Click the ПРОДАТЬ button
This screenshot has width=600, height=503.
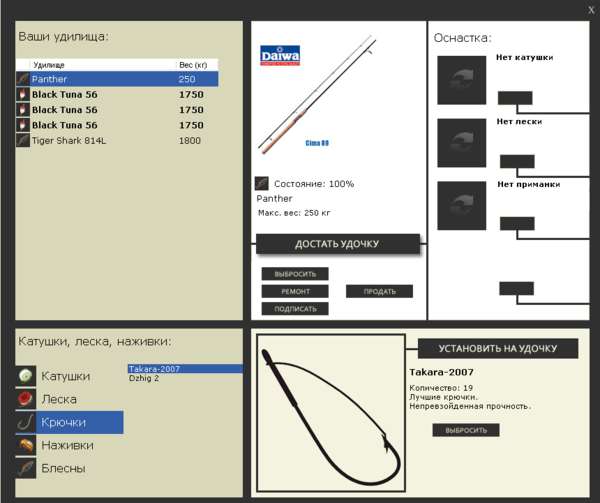[379, 291]
